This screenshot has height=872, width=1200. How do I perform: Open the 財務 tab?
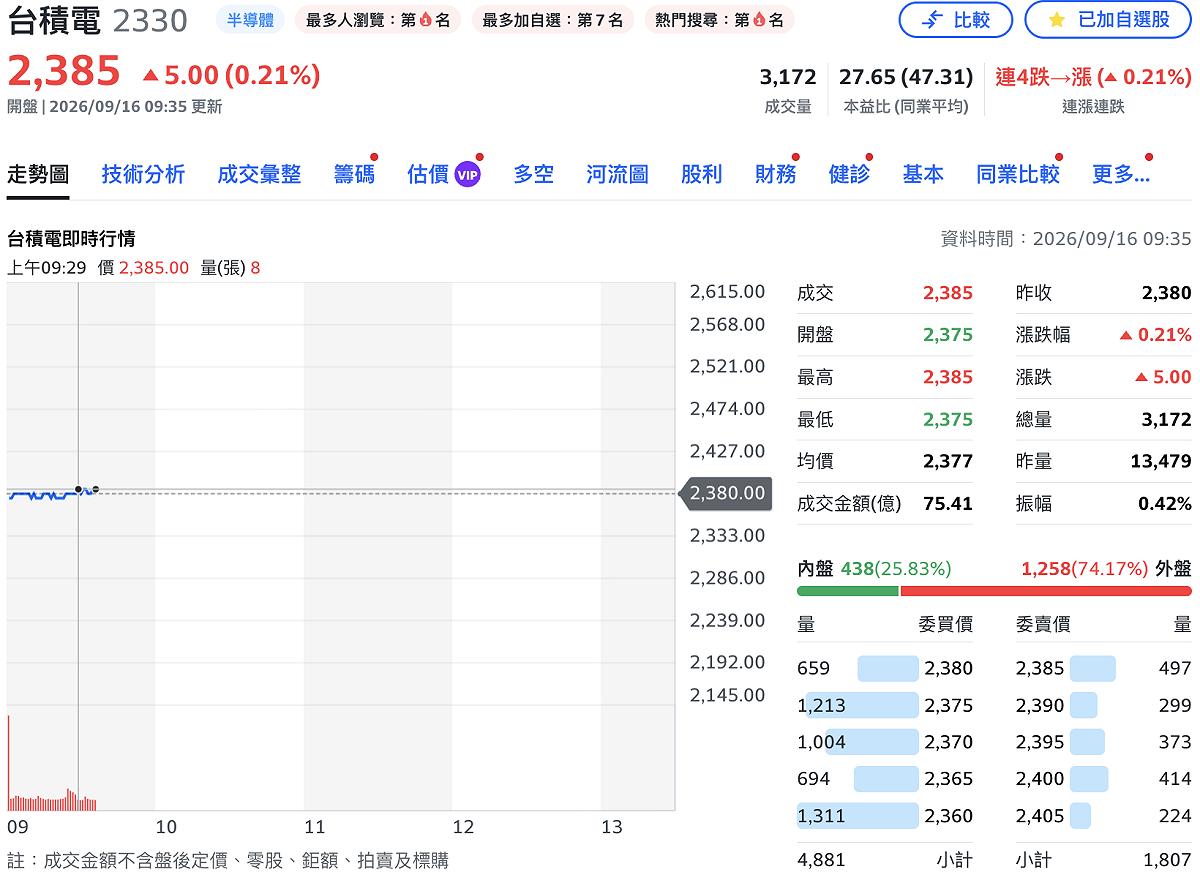(x=775, y=174)
